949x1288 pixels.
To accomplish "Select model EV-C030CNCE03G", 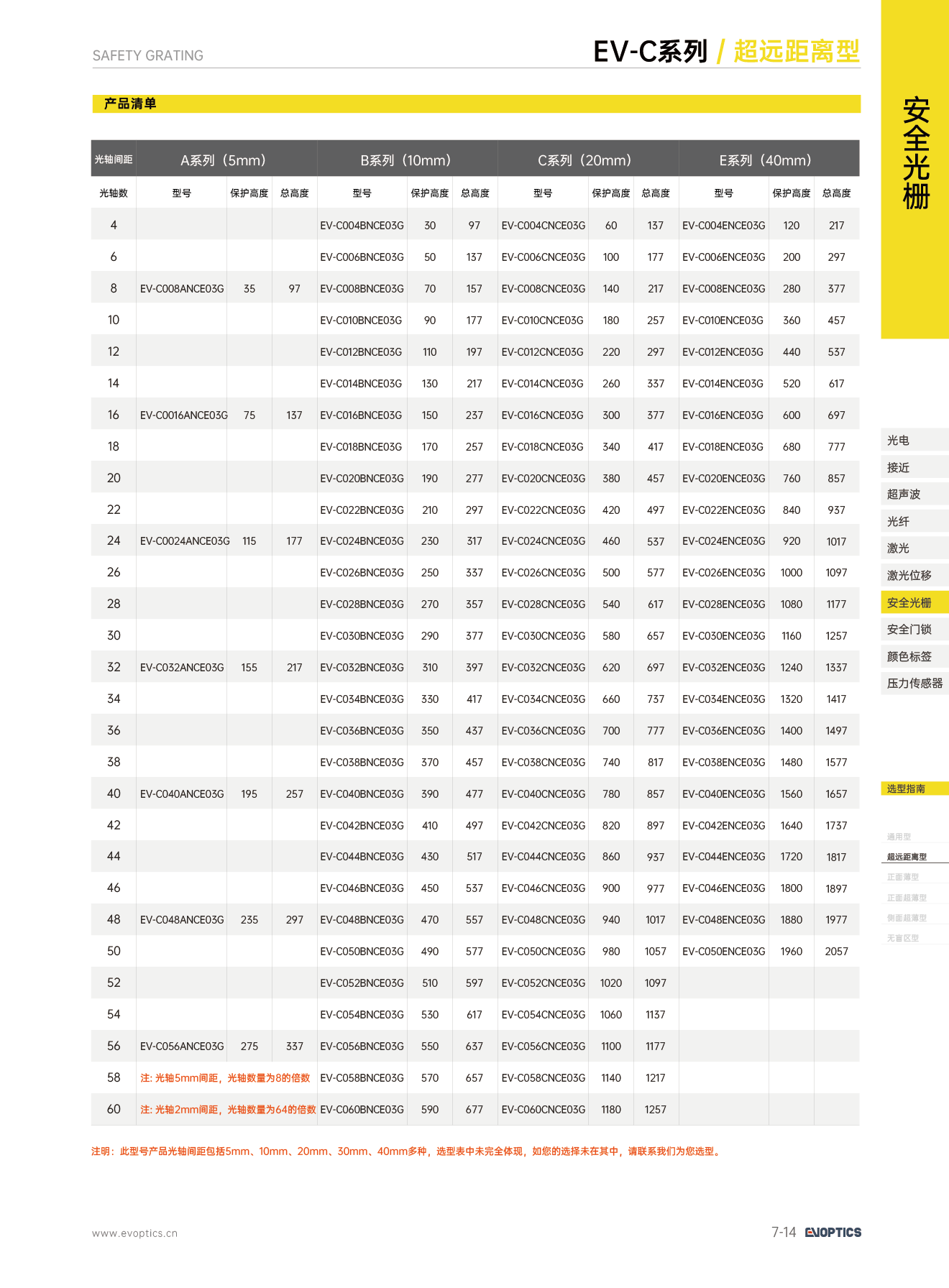I will click(544, 636).
